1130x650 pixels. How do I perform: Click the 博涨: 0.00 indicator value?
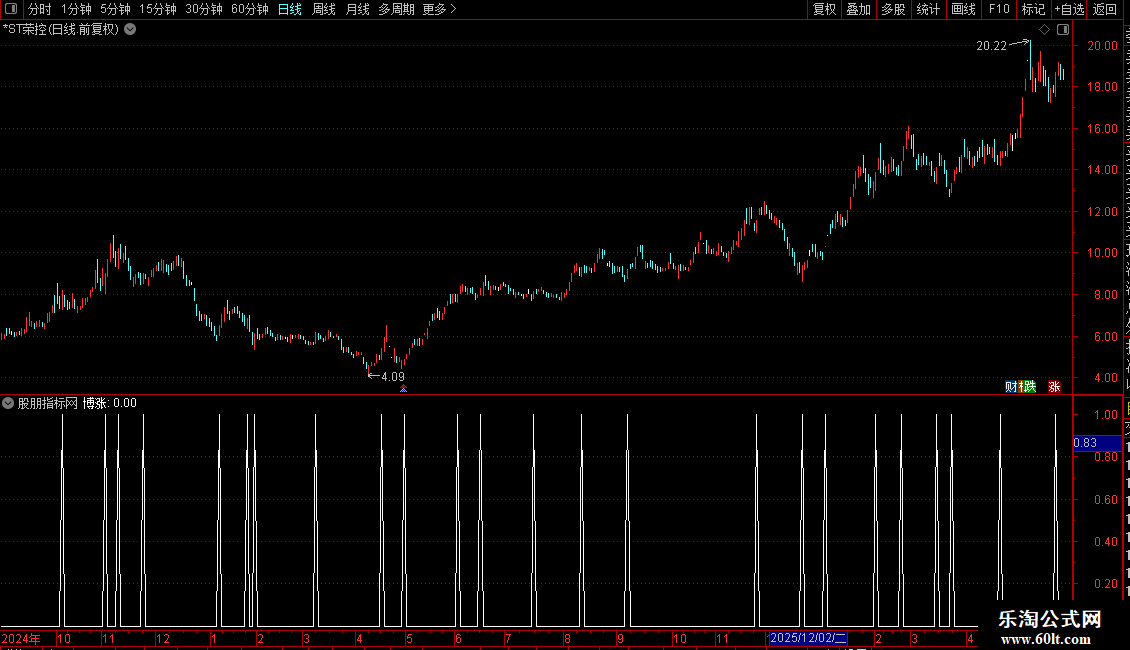click(x=110, y=403)
